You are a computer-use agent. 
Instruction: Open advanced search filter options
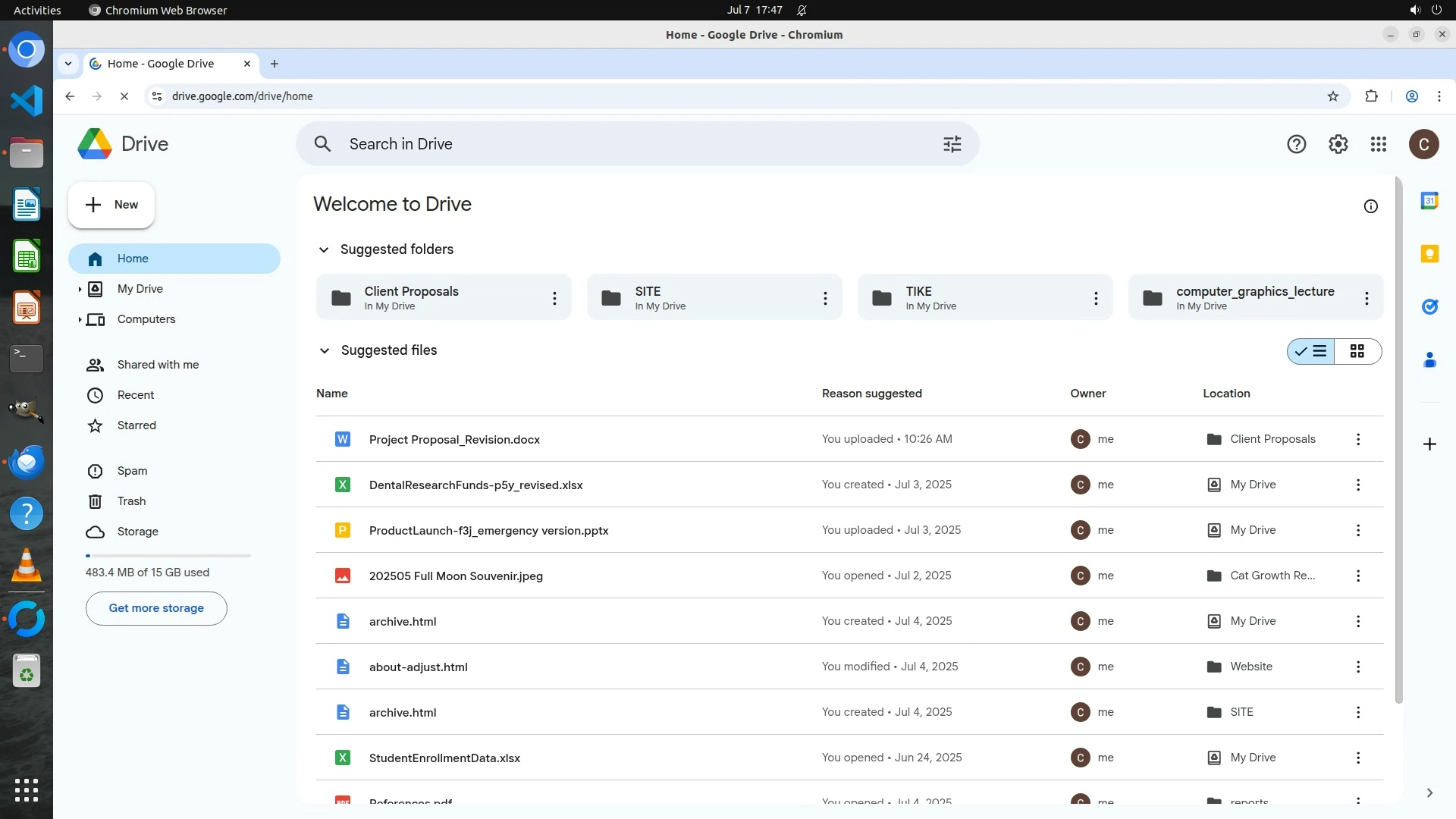tap(952, 144)
